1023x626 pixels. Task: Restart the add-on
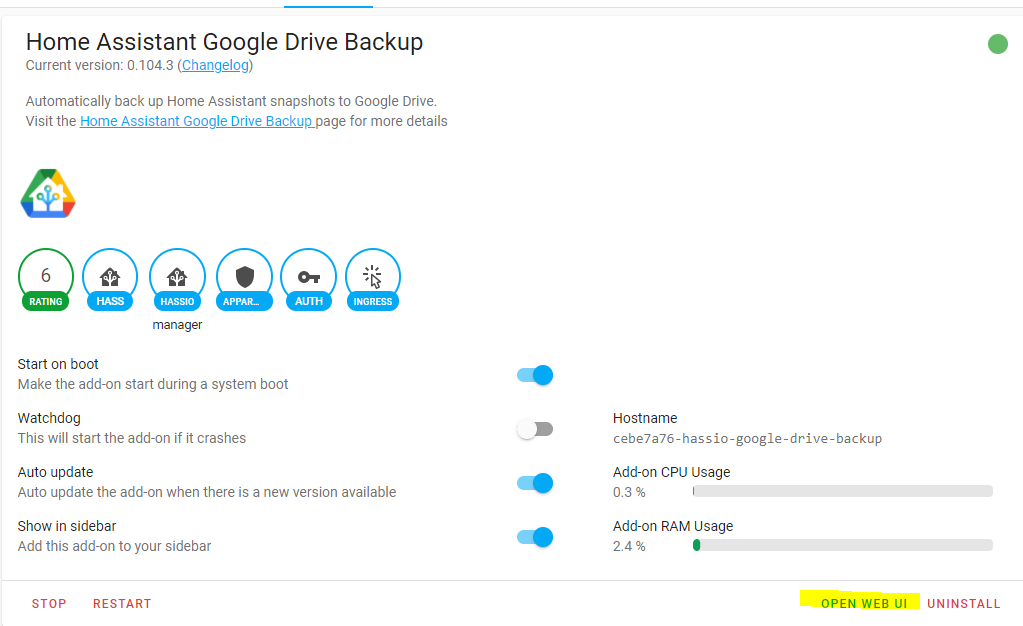pos(122,604)
